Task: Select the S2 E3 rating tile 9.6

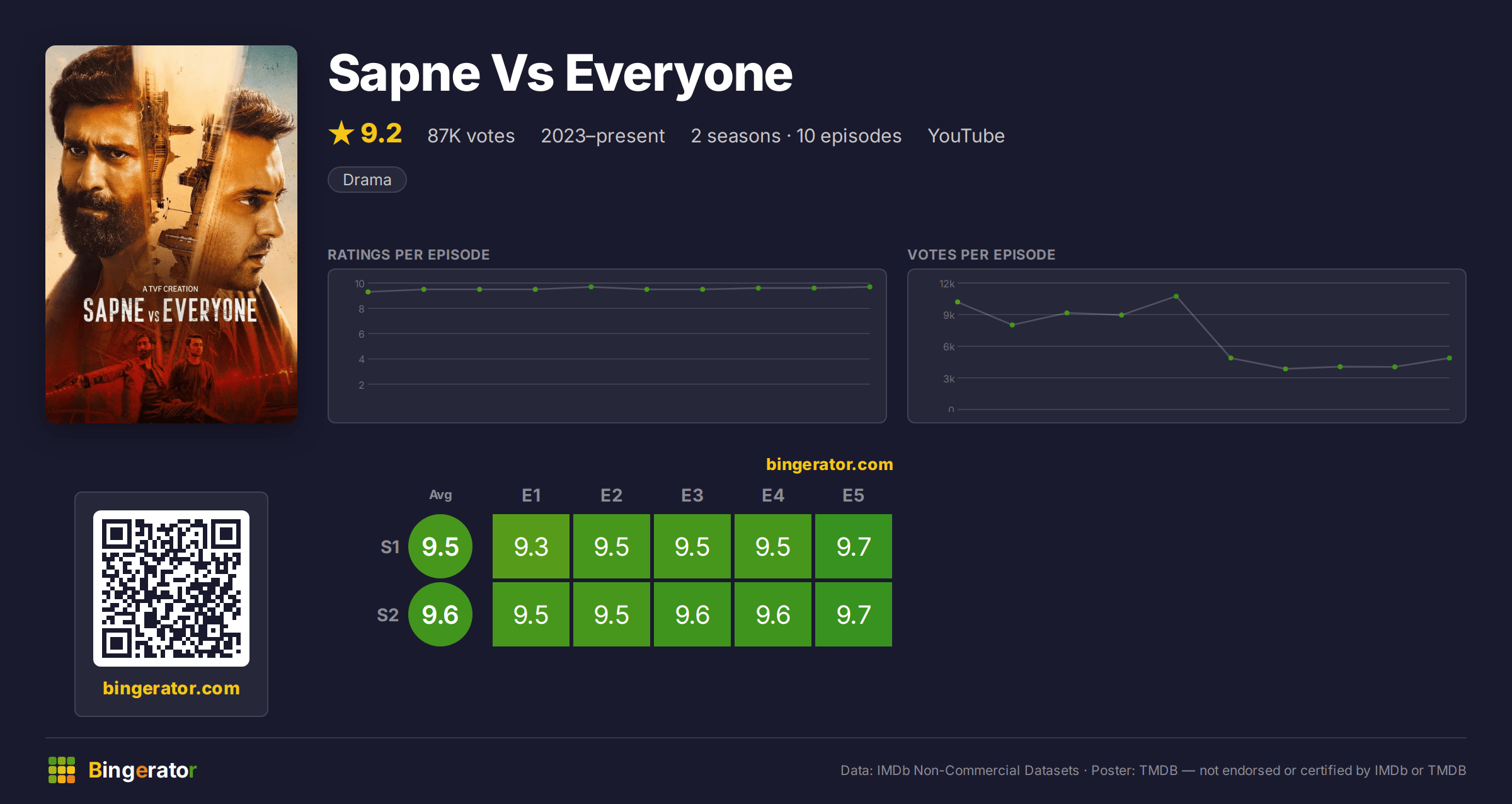Action: pyautogui.click(x=692, y=614)
